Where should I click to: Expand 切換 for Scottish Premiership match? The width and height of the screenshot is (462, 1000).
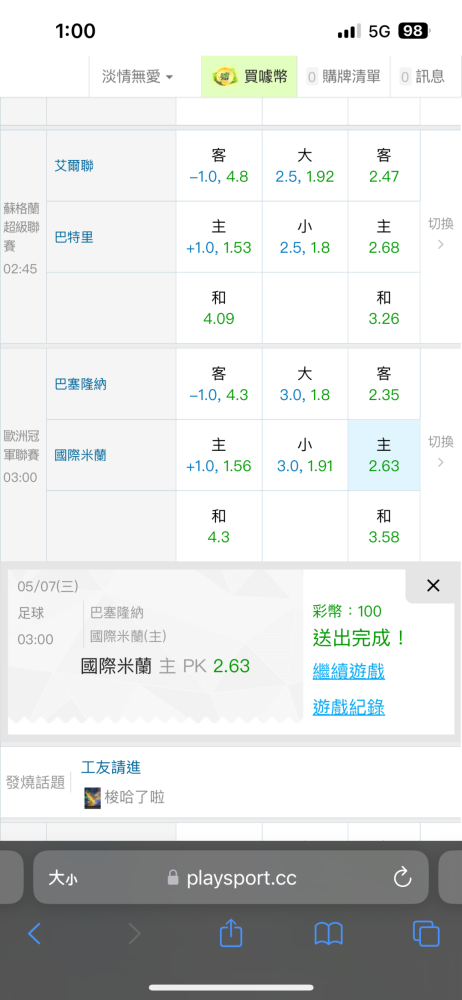tap(441, 233)
